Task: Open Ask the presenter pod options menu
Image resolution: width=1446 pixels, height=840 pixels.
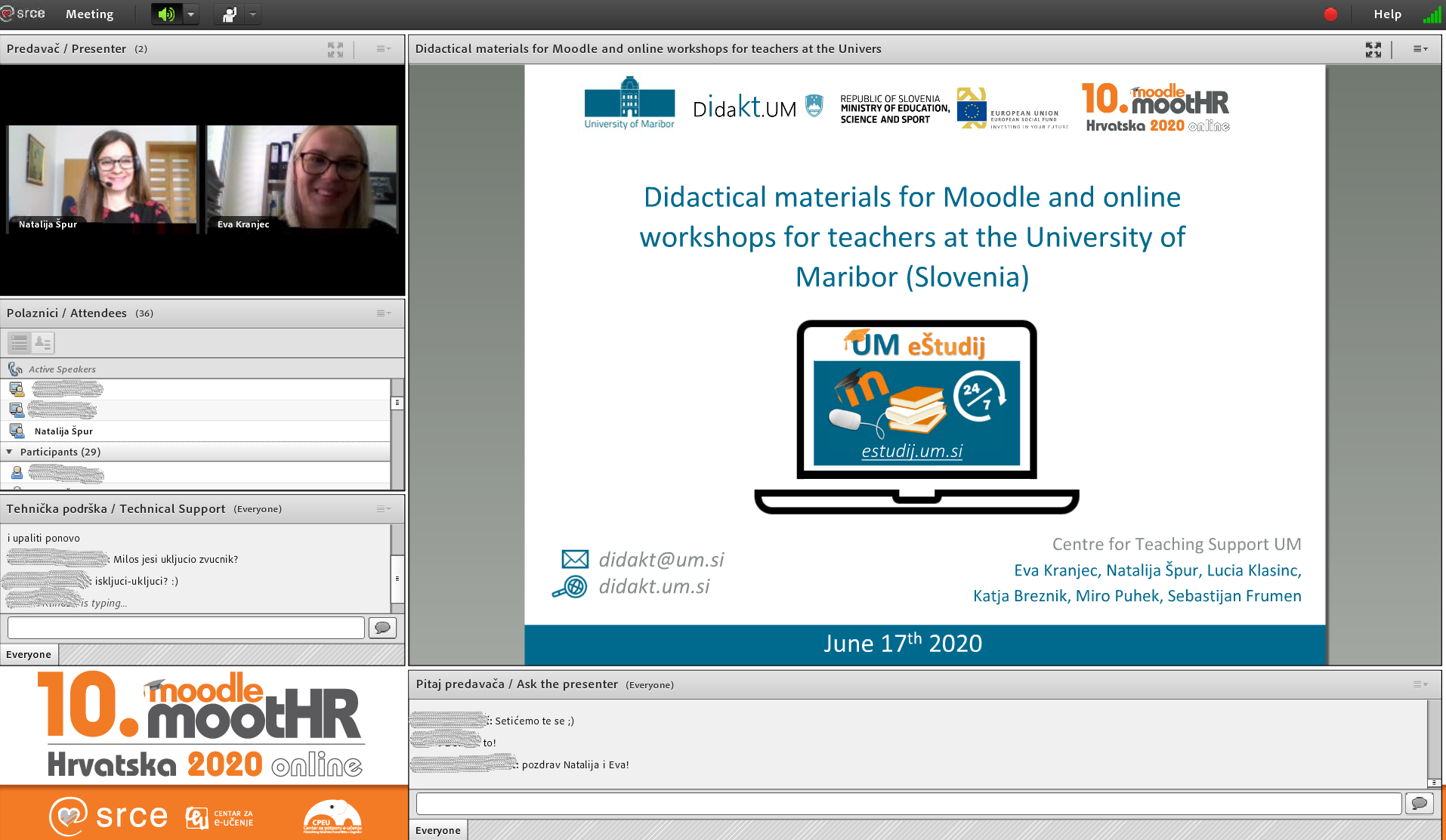Action: pos(1420,684)
